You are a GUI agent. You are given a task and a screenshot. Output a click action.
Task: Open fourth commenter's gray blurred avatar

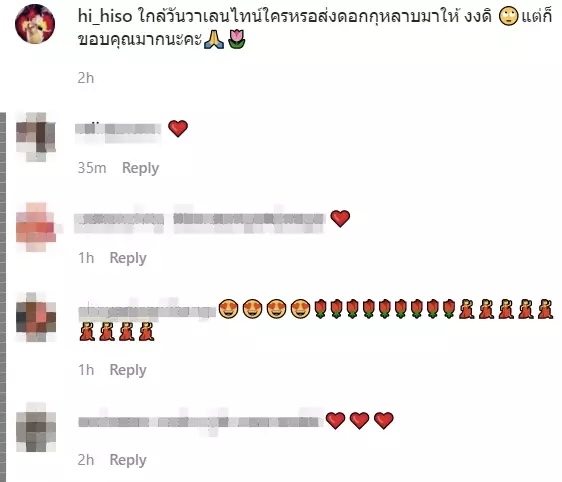pyautogui.click(x=36, y=427)
